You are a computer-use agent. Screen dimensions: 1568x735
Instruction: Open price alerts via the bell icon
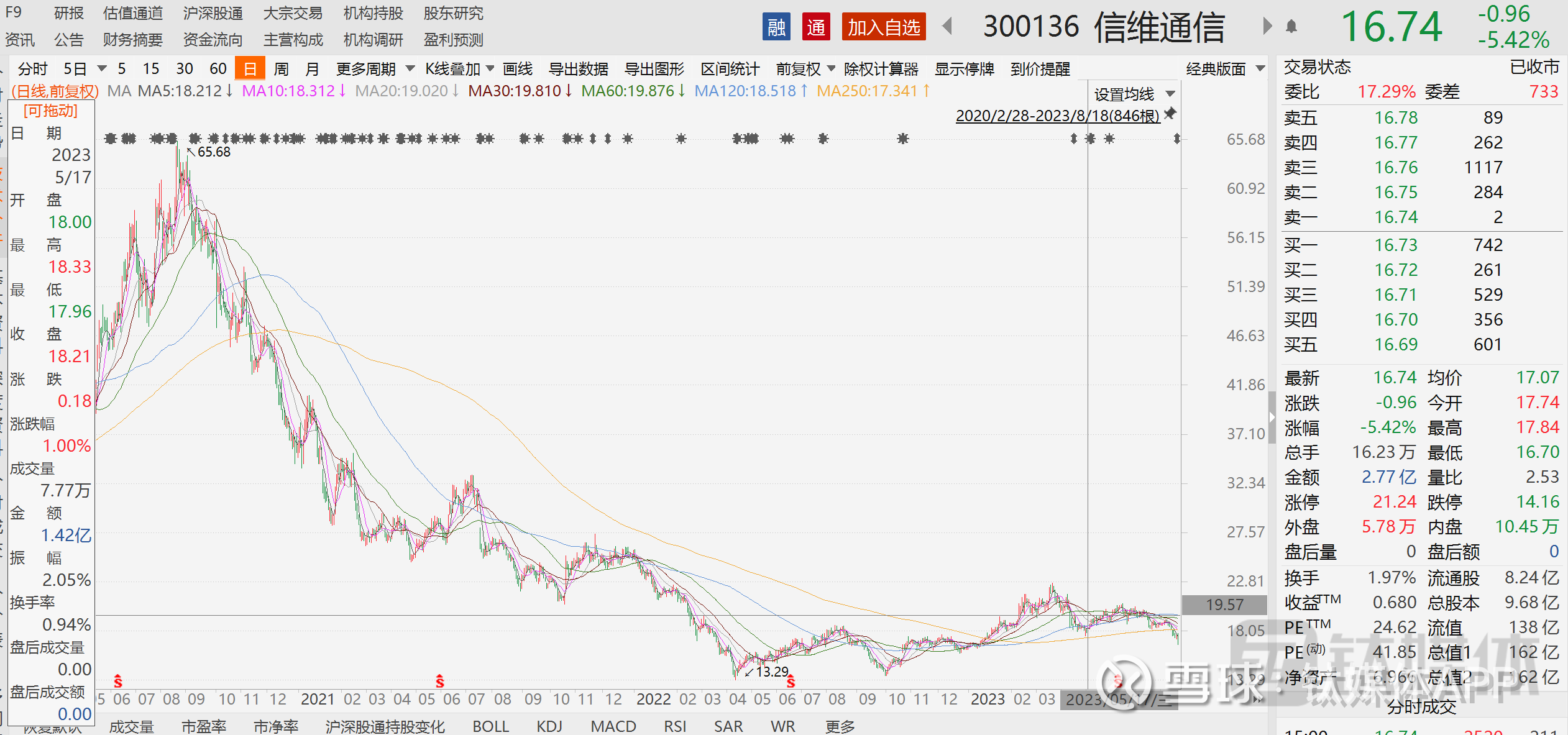click(1292, 26)
